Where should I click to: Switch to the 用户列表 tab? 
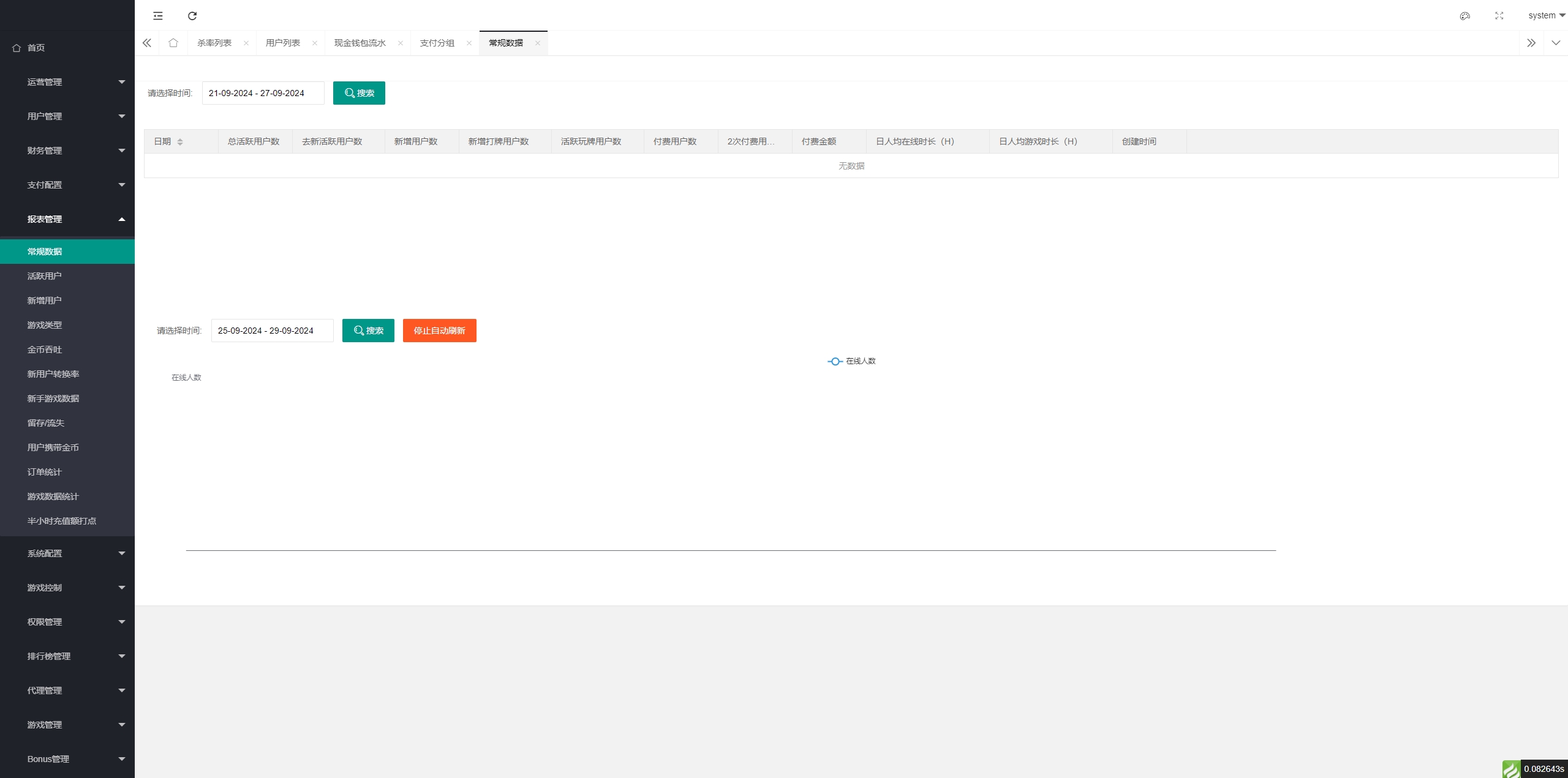[x=283, y=43]
